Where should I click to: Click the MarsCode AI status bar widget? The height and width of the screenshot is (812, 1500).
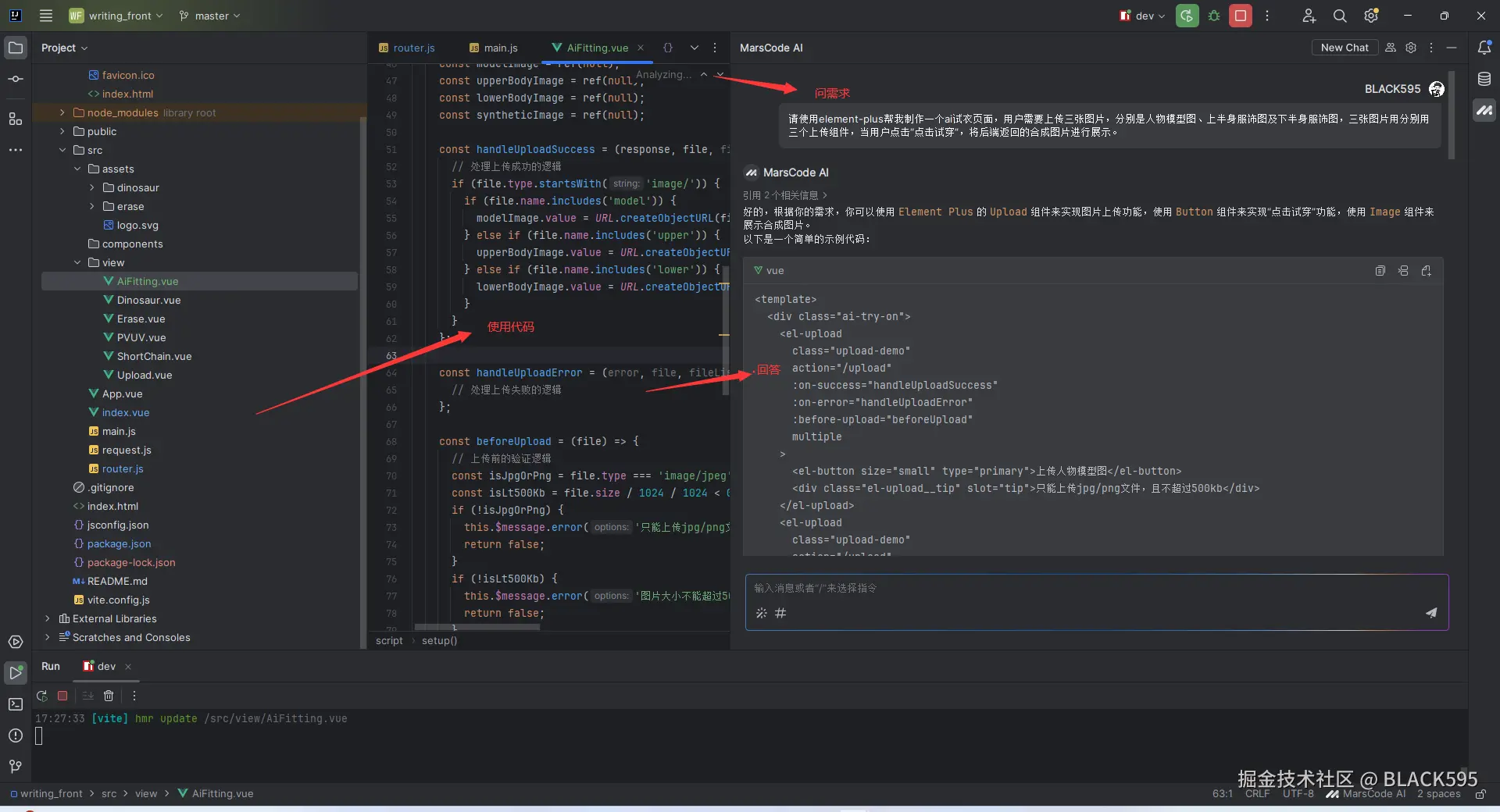1366,794
